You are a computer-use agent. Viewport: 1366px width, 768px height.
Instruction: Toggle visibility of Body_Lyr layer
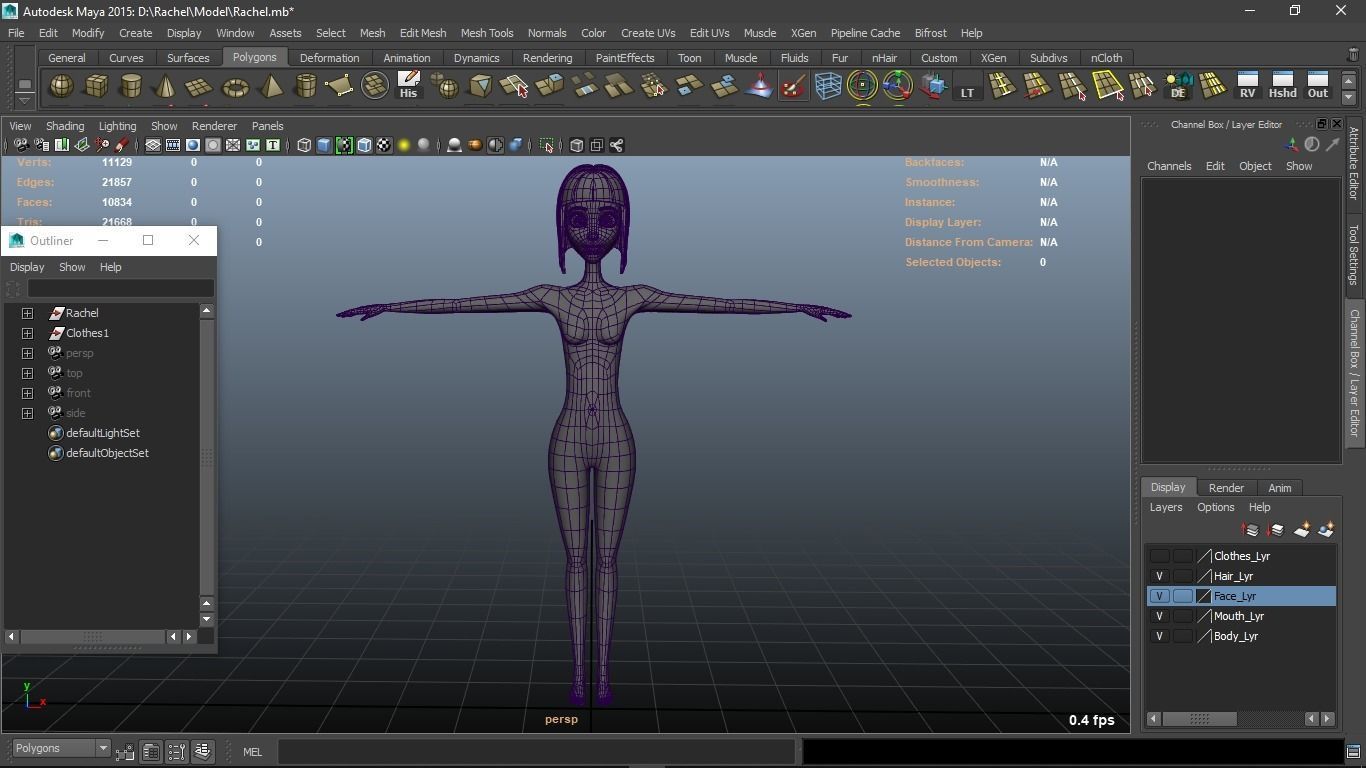[x=1159, y=636]
